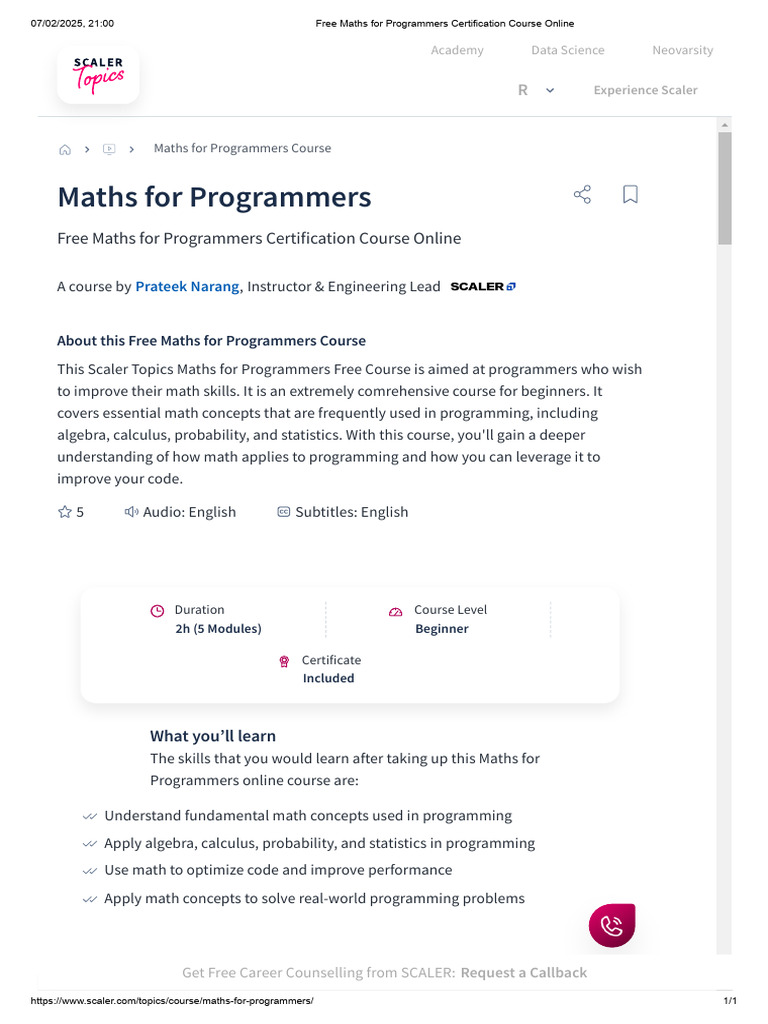Click the Experience Scaler button
768x1024 pixels.
[645, 90]
